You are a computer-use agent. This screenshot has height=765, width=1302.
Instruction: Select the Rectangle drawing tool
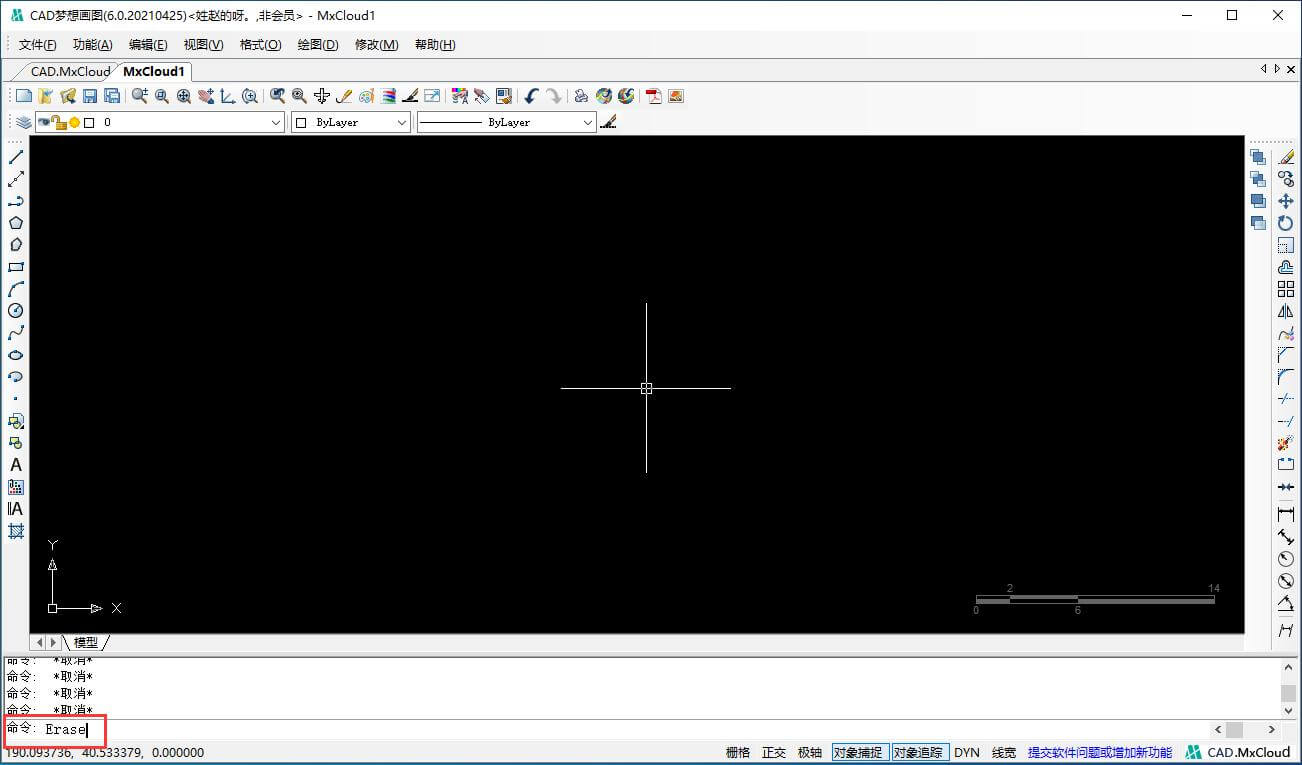(x=15, y=267)
